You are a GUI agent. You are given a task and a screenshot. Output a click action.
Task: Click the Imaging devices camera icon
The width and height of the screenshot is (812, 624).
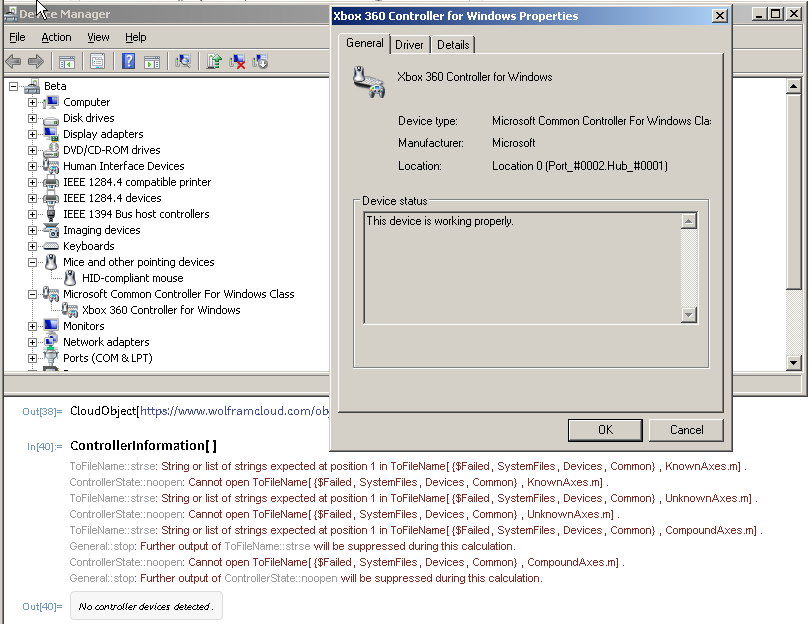(x=51, y=230)
